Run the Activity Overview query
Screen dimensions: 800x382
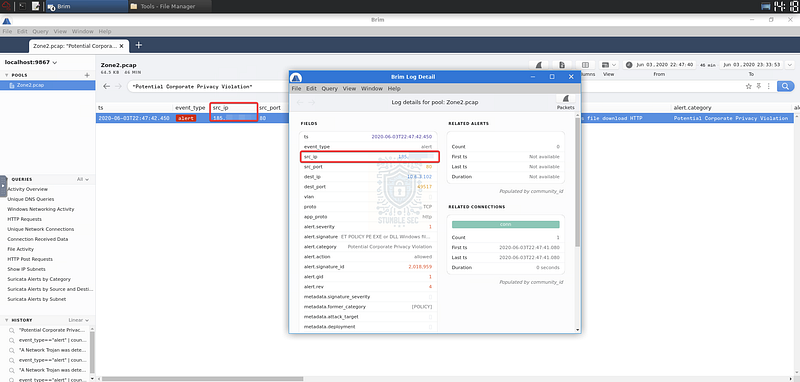28,189
